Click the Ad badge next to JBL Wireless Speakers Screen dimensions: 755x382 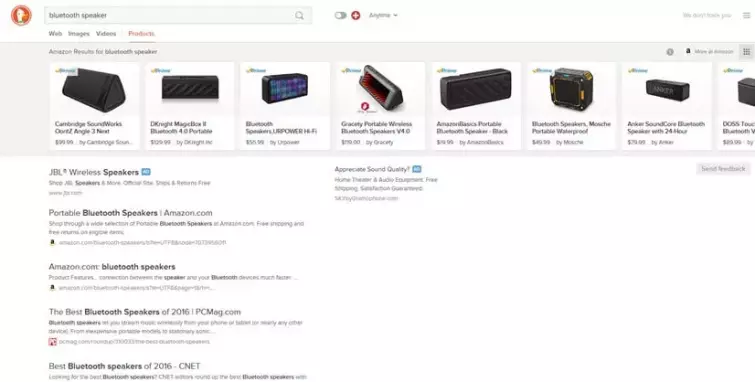coord(146,172)
